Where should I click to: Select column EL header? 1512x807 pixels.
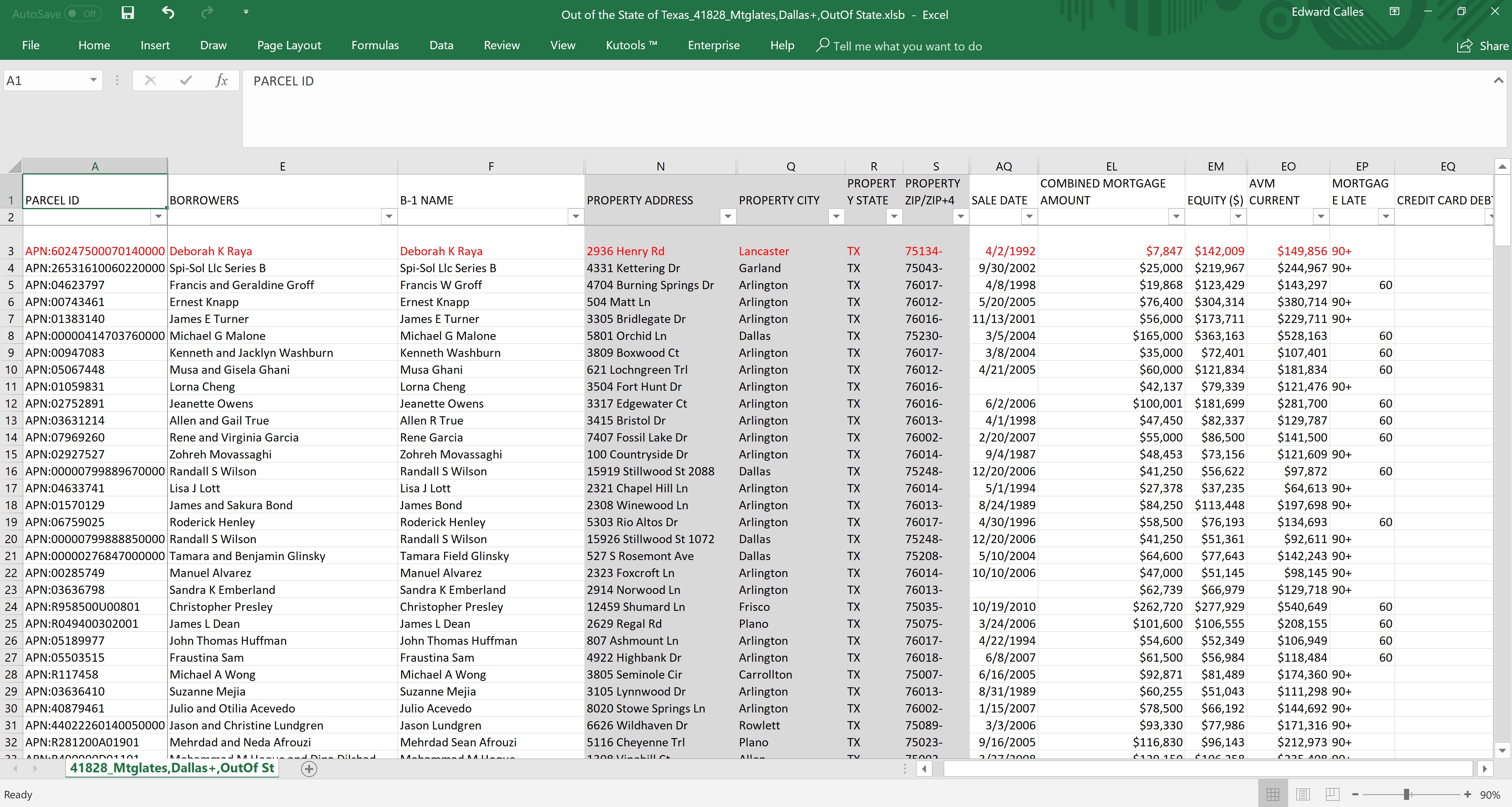point(1112,167)
